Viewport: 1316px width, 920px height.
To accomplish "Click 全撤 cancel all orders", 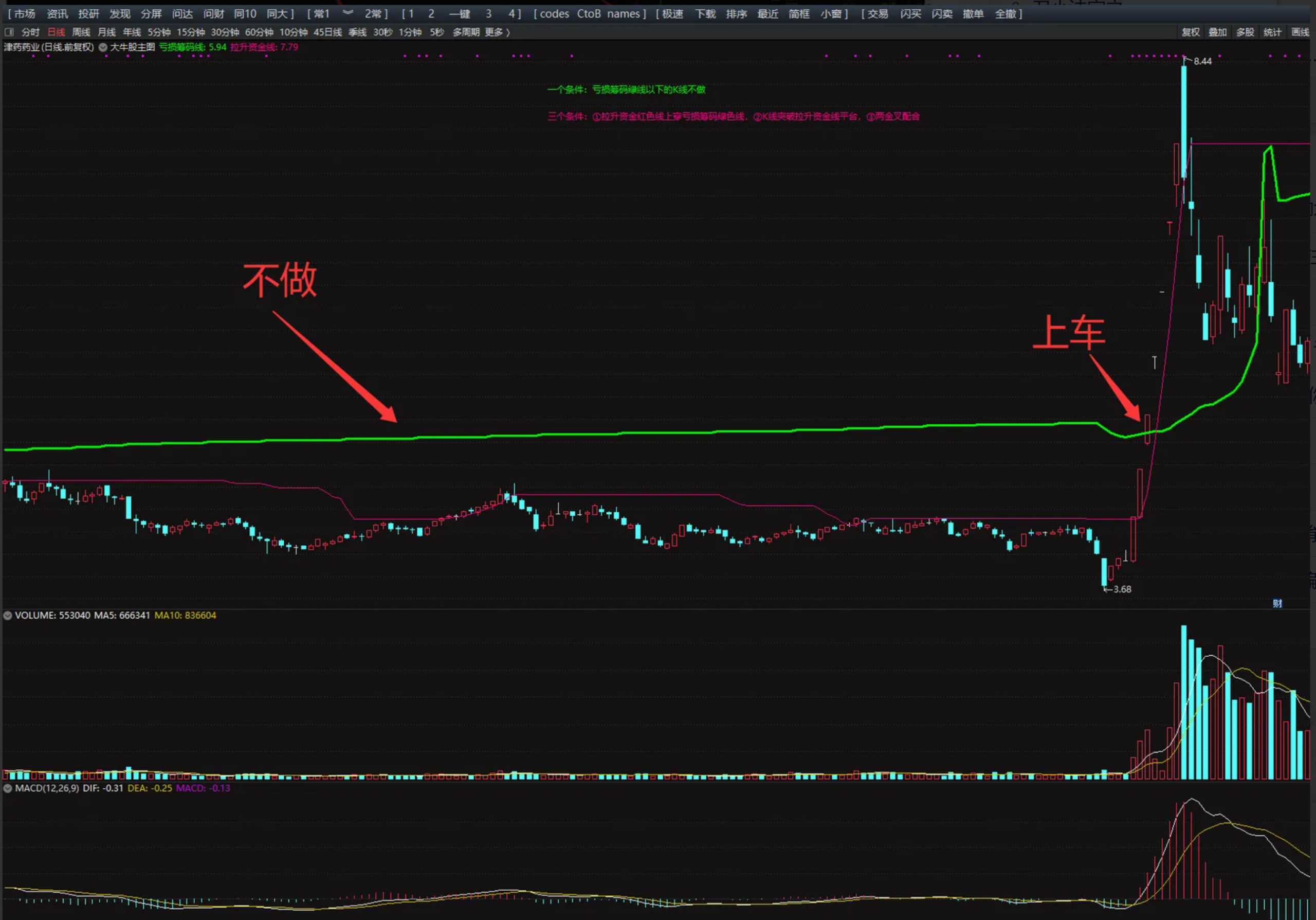I will [x=1006, y=14].
